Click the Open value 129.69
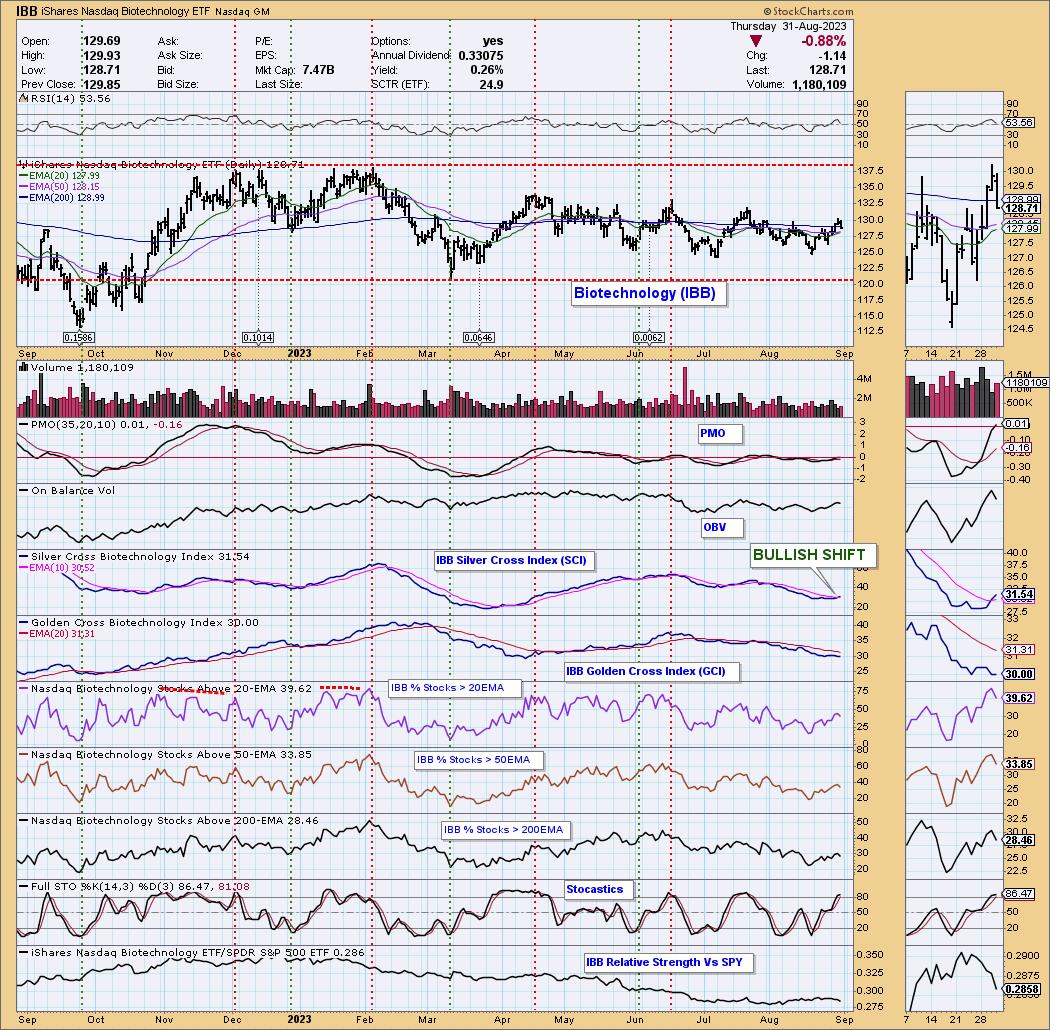Screen dimensions: 1050x1030 [x=101, y=41]
